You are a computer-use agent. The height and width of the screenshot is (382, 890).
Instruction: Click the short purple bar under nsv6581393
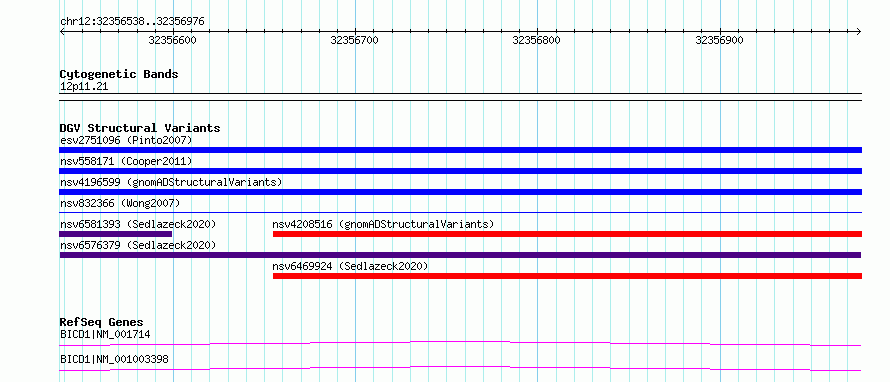point(116,234)
